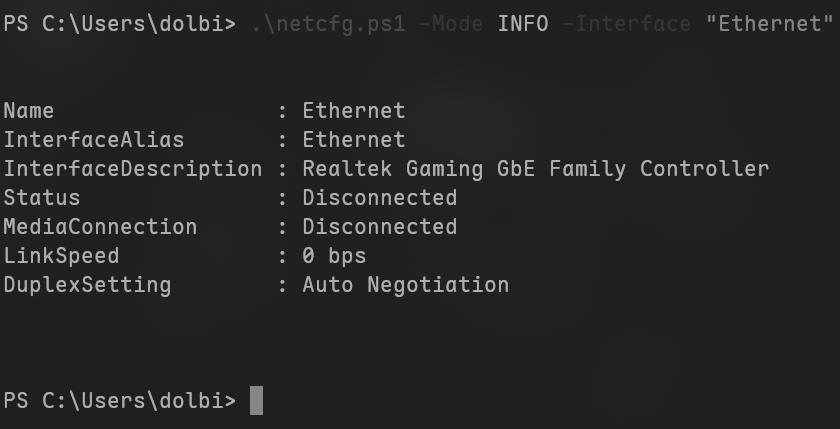Click the -Mode parameter in the command
Screen dimensions: 840x429
click(x=451, y=23)
